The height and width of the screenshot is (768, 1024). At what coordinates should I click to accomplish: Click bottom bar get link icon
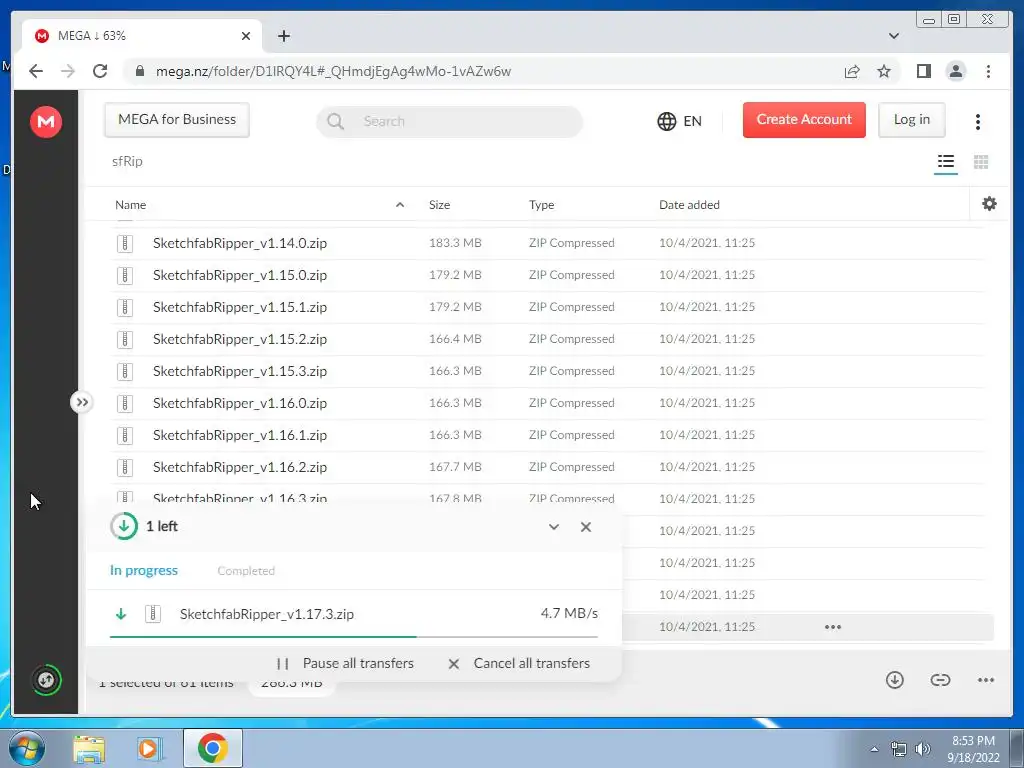[x=940, y=680]
